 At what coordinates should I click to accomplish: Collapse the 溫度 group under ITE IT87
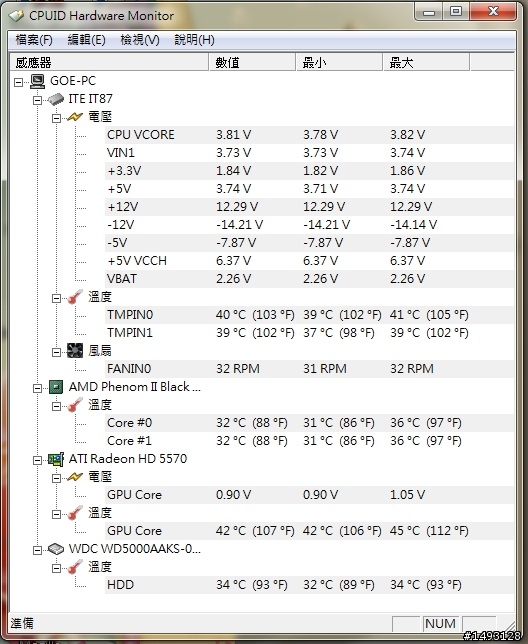click(x=56, y=298)
